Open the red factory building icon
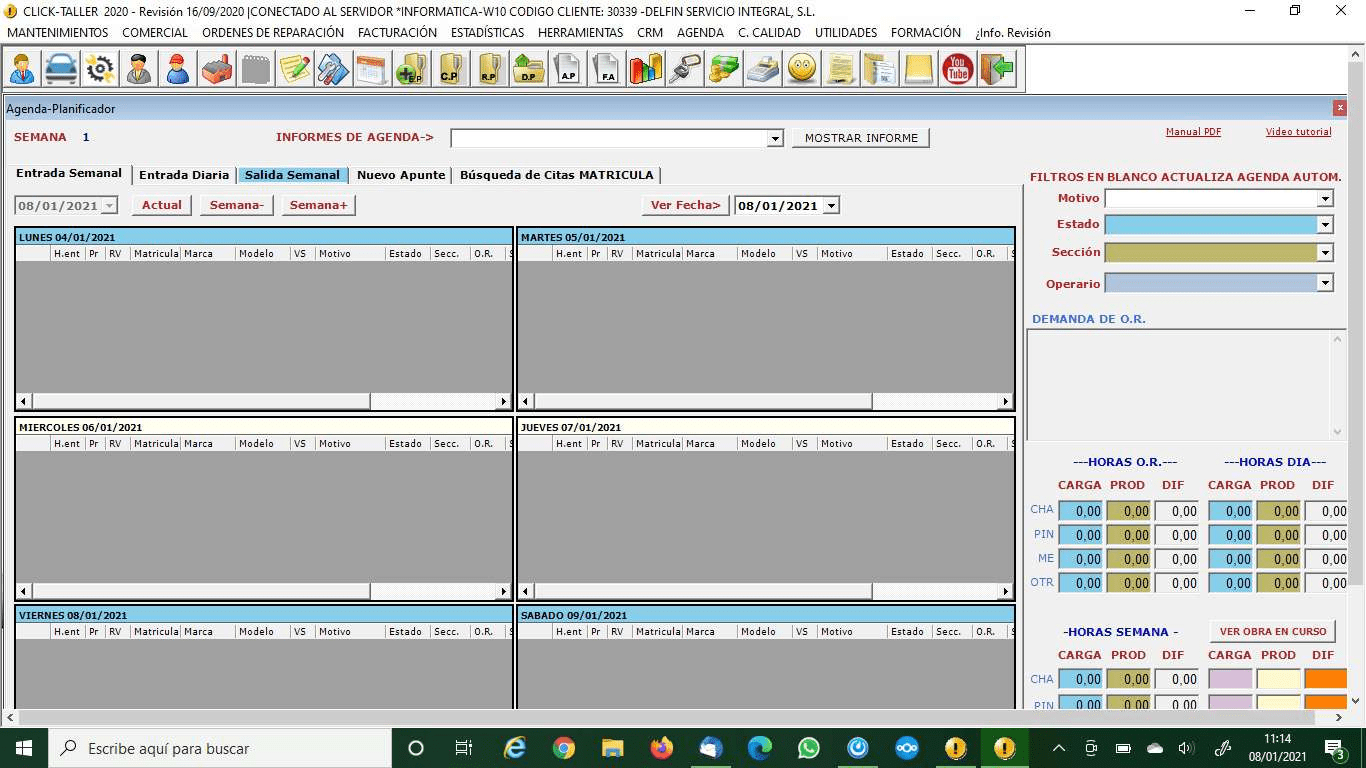 coord(217,69)
